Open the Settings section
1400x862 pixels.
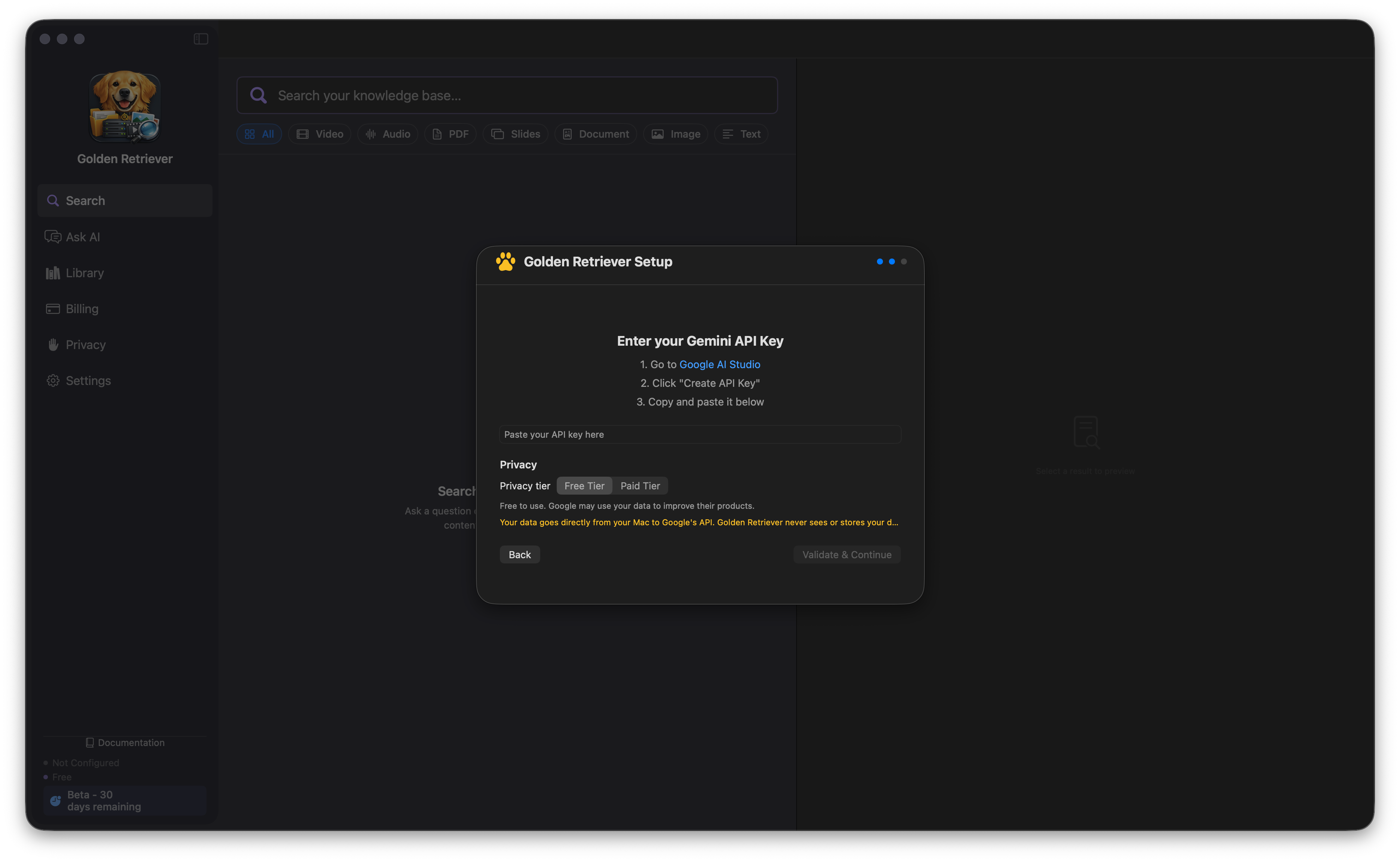pos(125,381)
